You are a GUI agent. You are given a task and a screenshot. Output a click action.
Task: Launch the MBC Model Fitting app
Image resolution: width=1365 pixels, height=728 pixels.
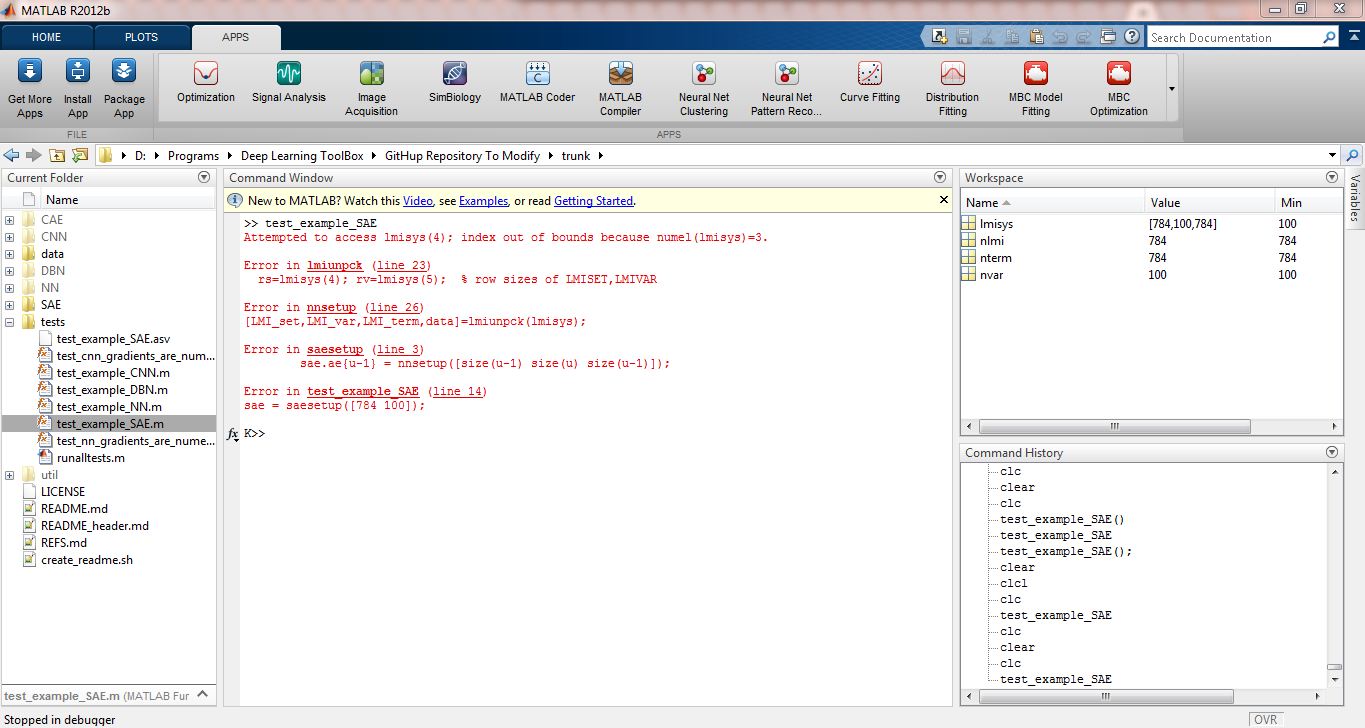coord(1036,88)
